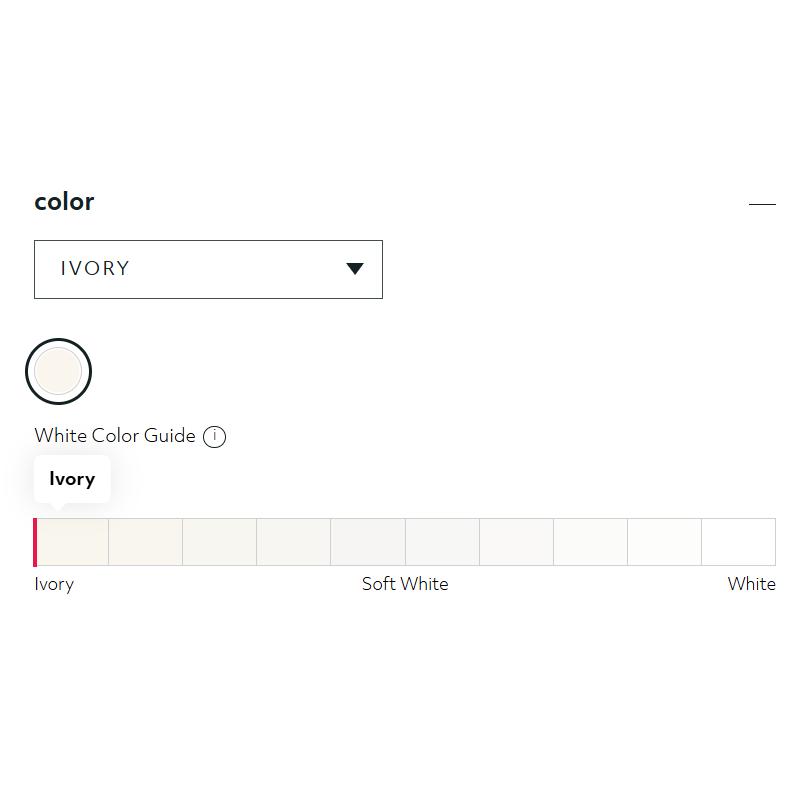The height and width of the screenshot is (802, 802).
Task: Click the "White Color Guide" text
Action: coord(115,436)
